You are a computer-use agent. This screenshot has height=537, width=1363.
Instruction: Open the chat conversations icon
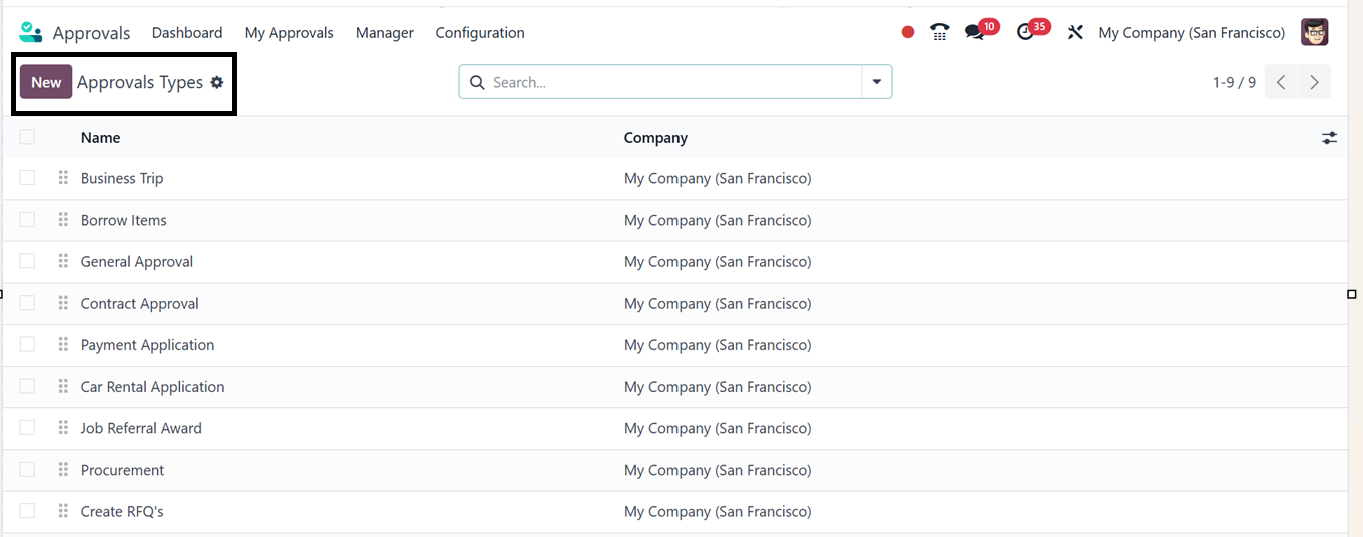(974, 32)
